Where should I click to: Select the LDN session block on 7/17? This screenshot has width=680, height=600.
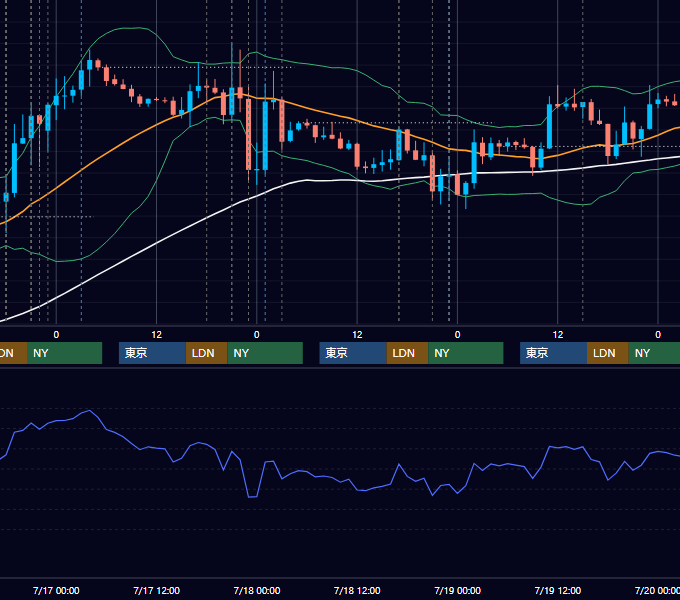206,353
